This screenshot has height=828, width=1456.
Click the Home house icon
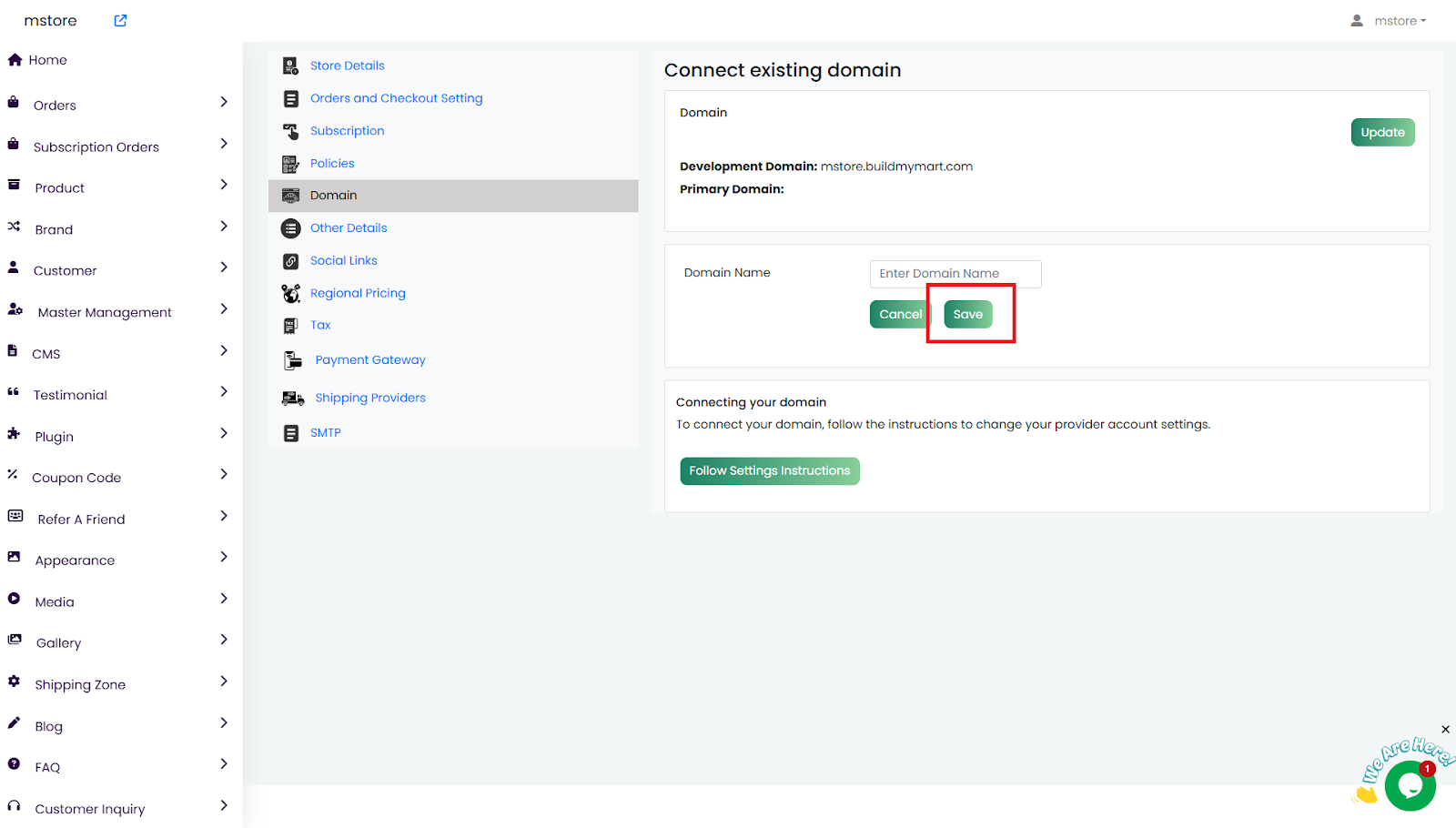tap(15, 60)
